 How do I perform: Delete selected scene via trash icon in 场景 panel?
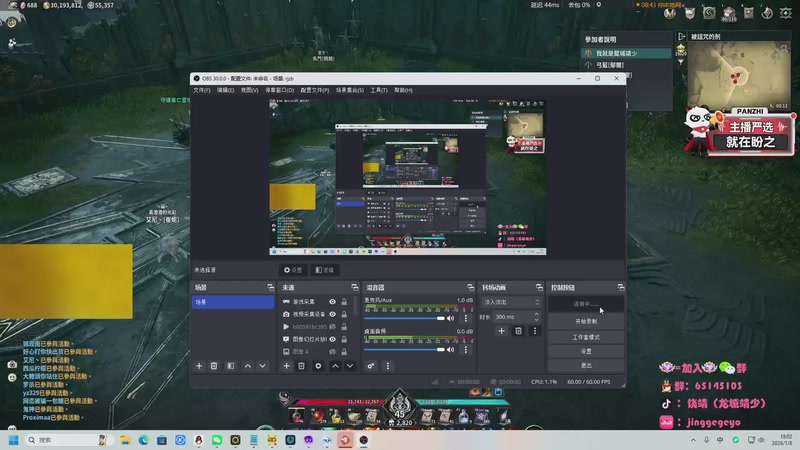coord(214,366)
